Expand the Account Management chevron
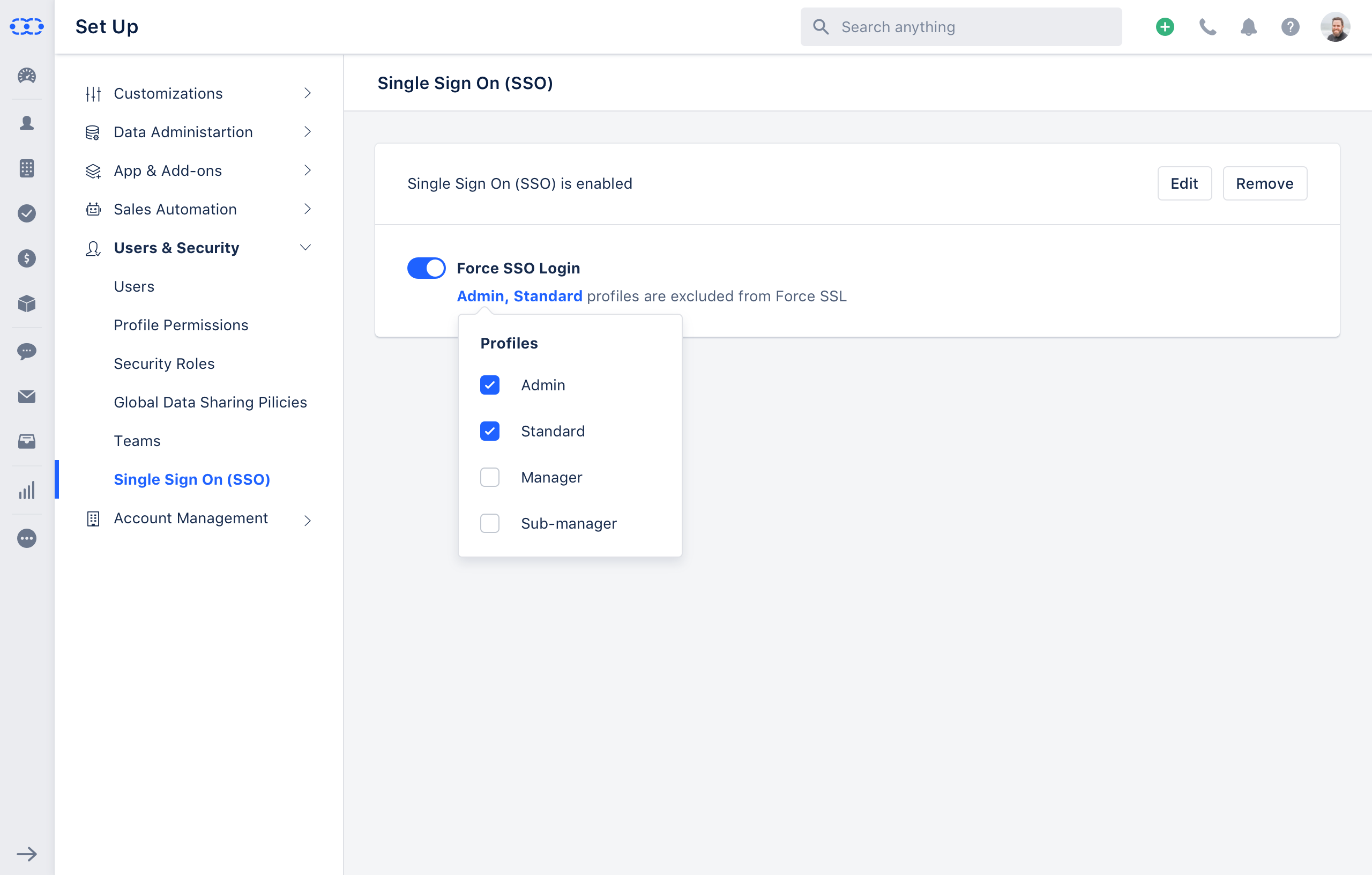 pyautogui.click(x=307, y=520)
